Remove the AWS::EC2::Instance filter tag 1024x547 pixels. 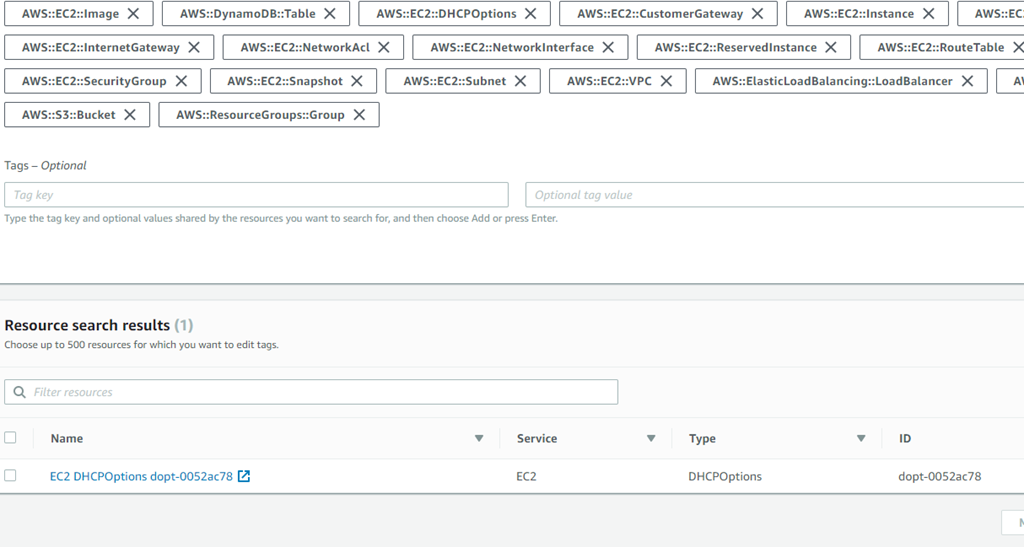coord(929,14)
